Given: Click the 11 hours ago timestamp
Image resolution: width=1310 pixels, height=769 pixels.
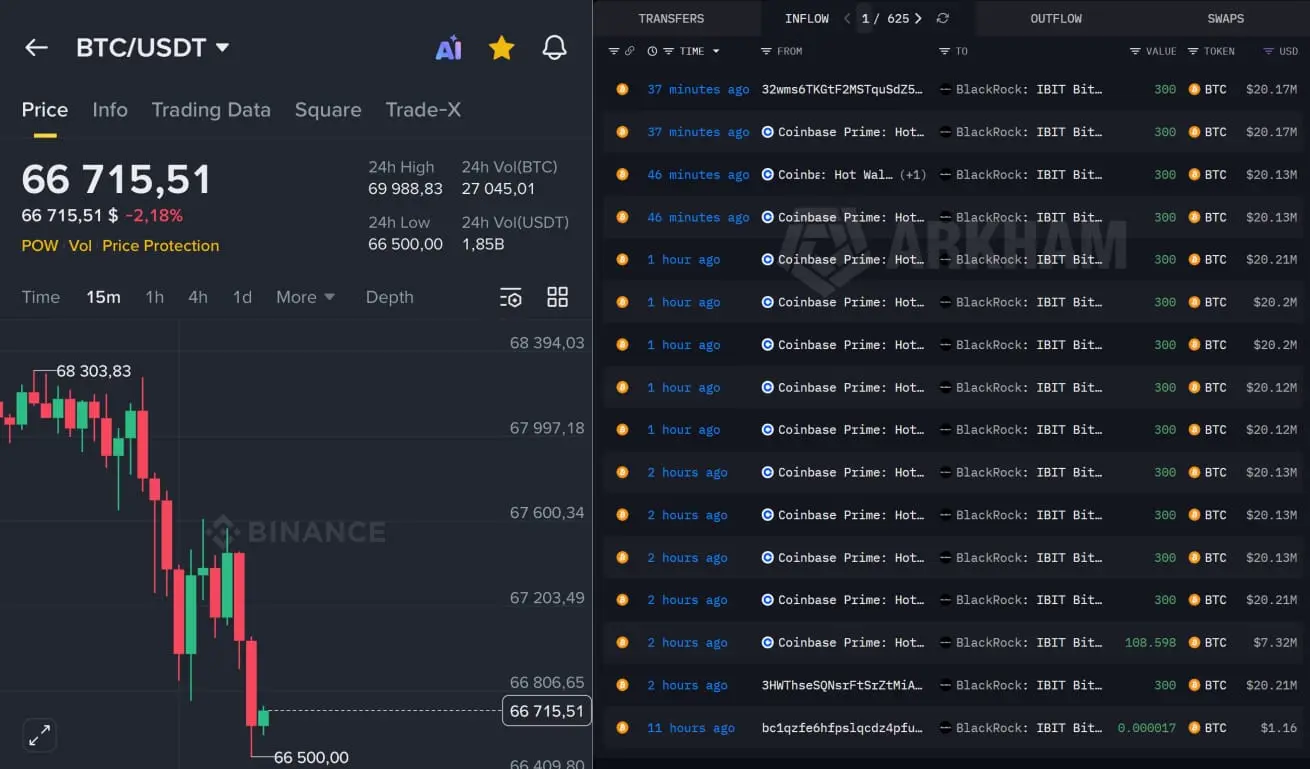Looking at the screenshot, I should click(691, 728).
